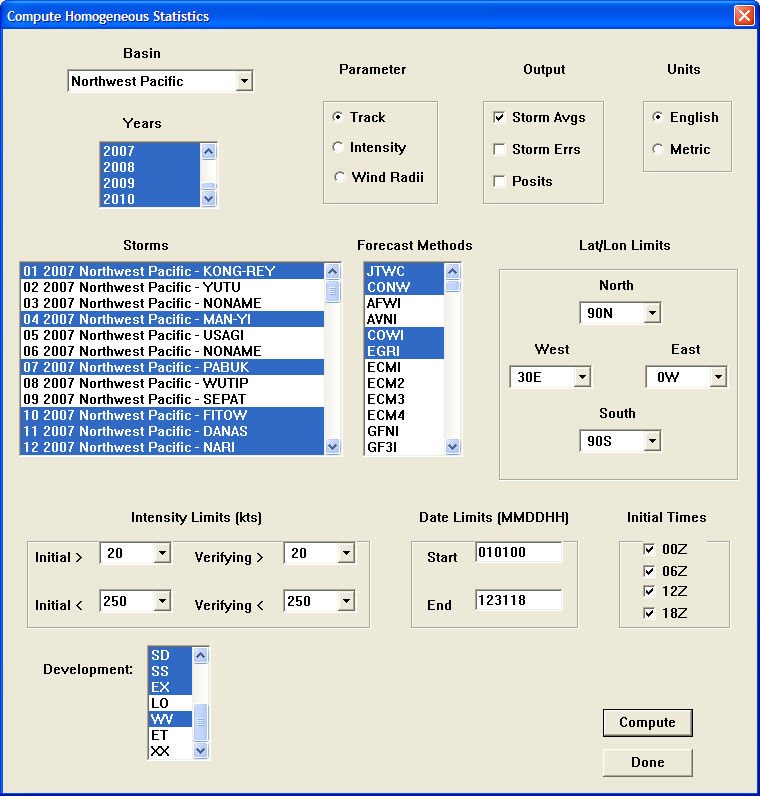
Task: Select year 2008 in Years list
Action: click(150, 167)
